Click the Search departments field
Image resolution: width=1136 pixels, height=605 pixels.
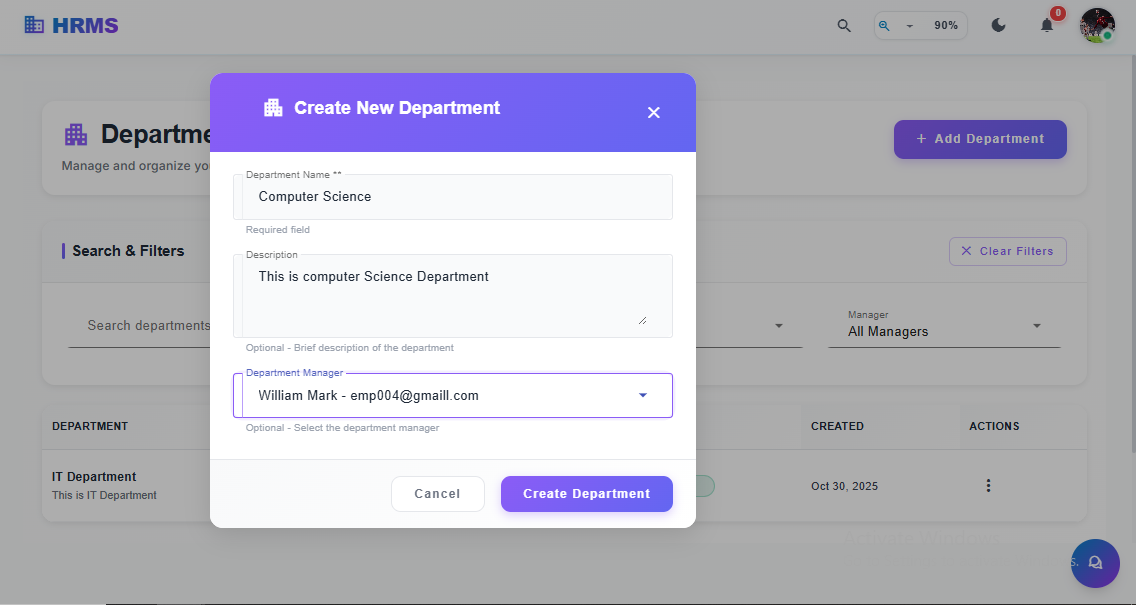coord(140,326)
